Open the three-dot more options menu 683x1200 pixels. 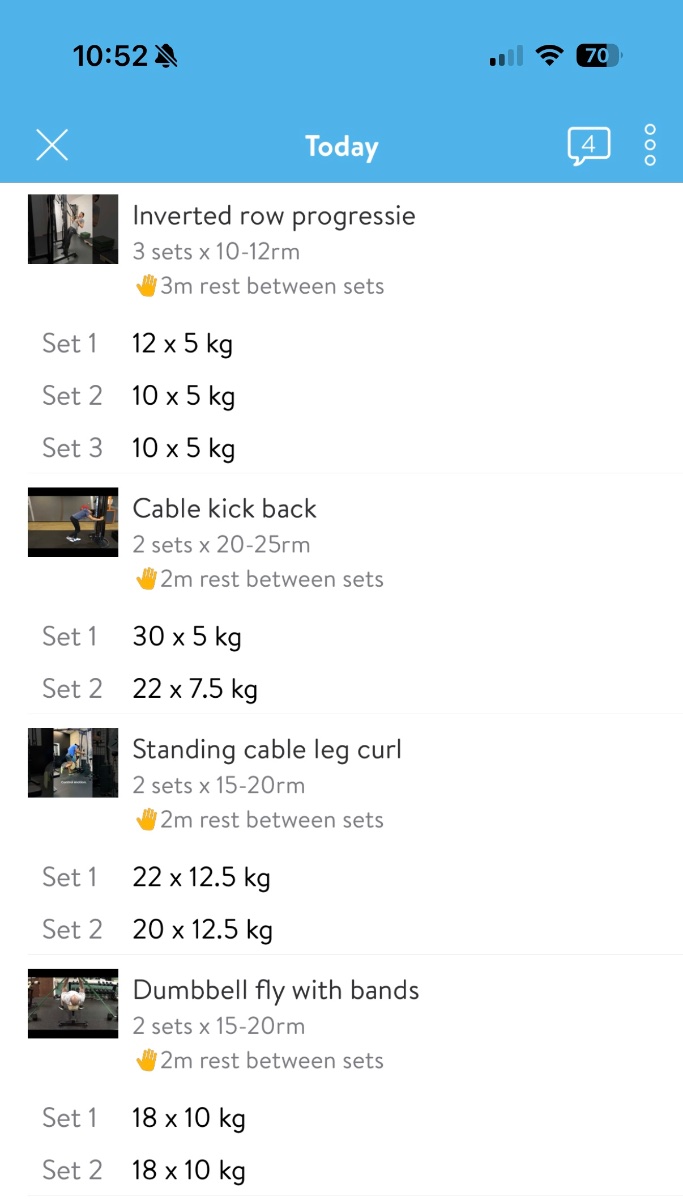(650, 146)
